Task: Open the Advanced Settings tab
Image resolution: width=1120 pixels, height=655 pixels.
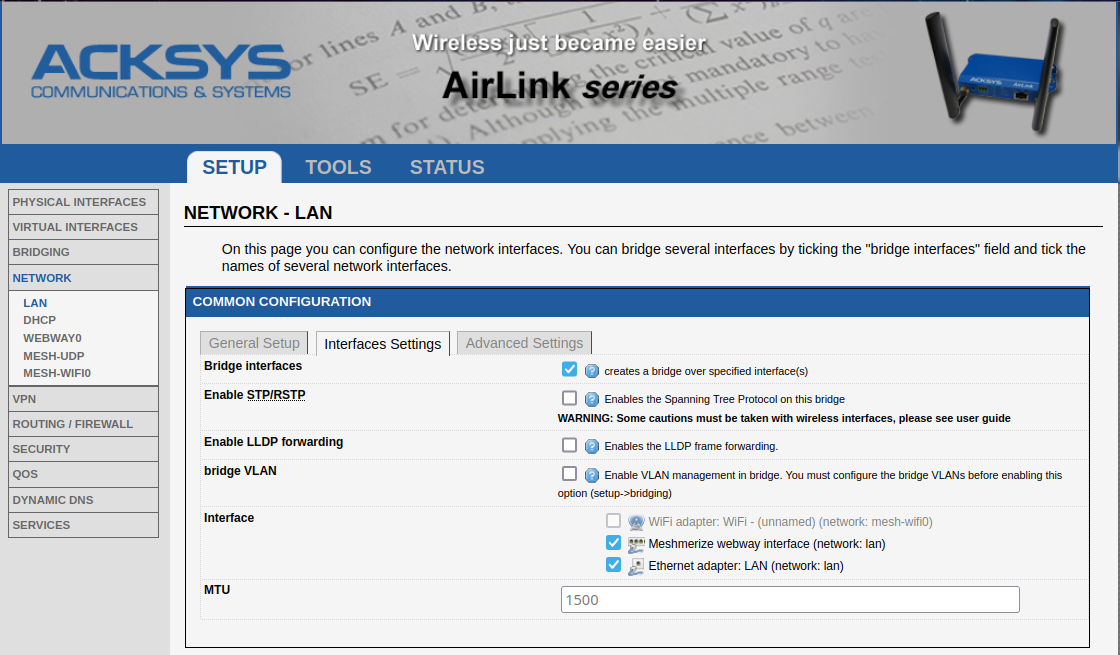Action: tap(524, 343)
